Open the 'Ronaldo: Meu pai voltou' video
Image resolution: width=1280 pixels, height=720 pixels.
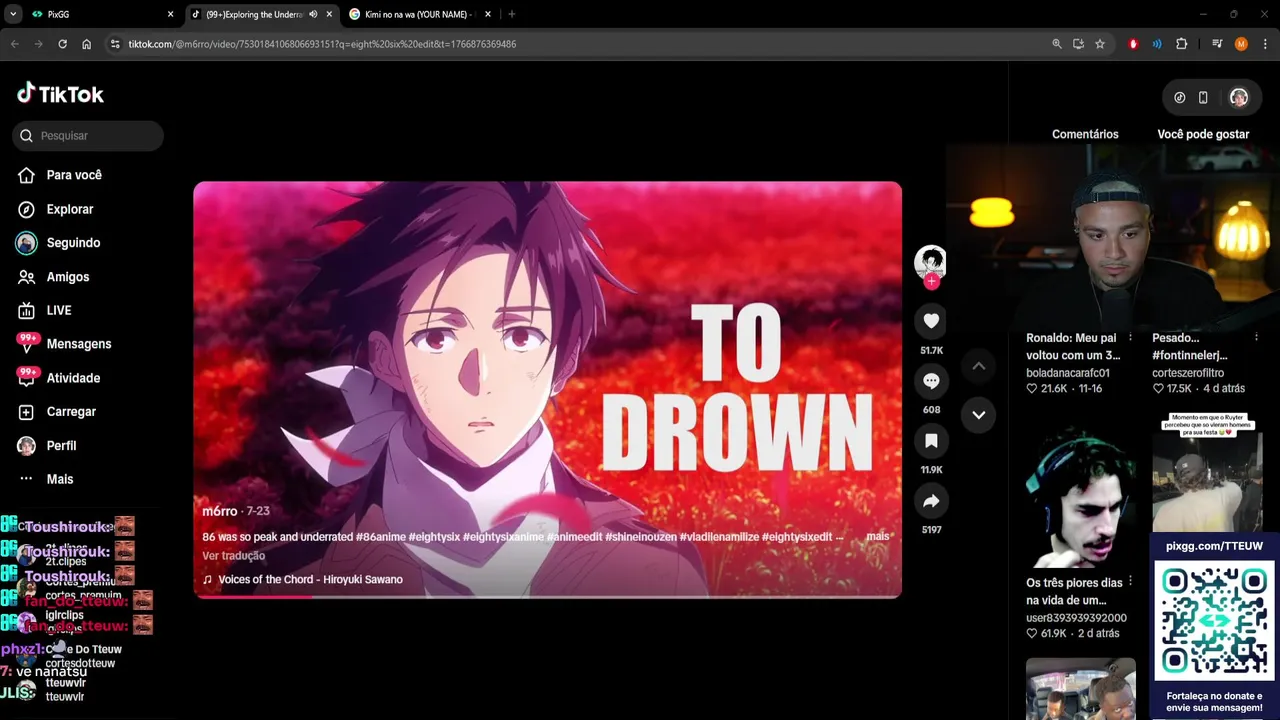1073,347
